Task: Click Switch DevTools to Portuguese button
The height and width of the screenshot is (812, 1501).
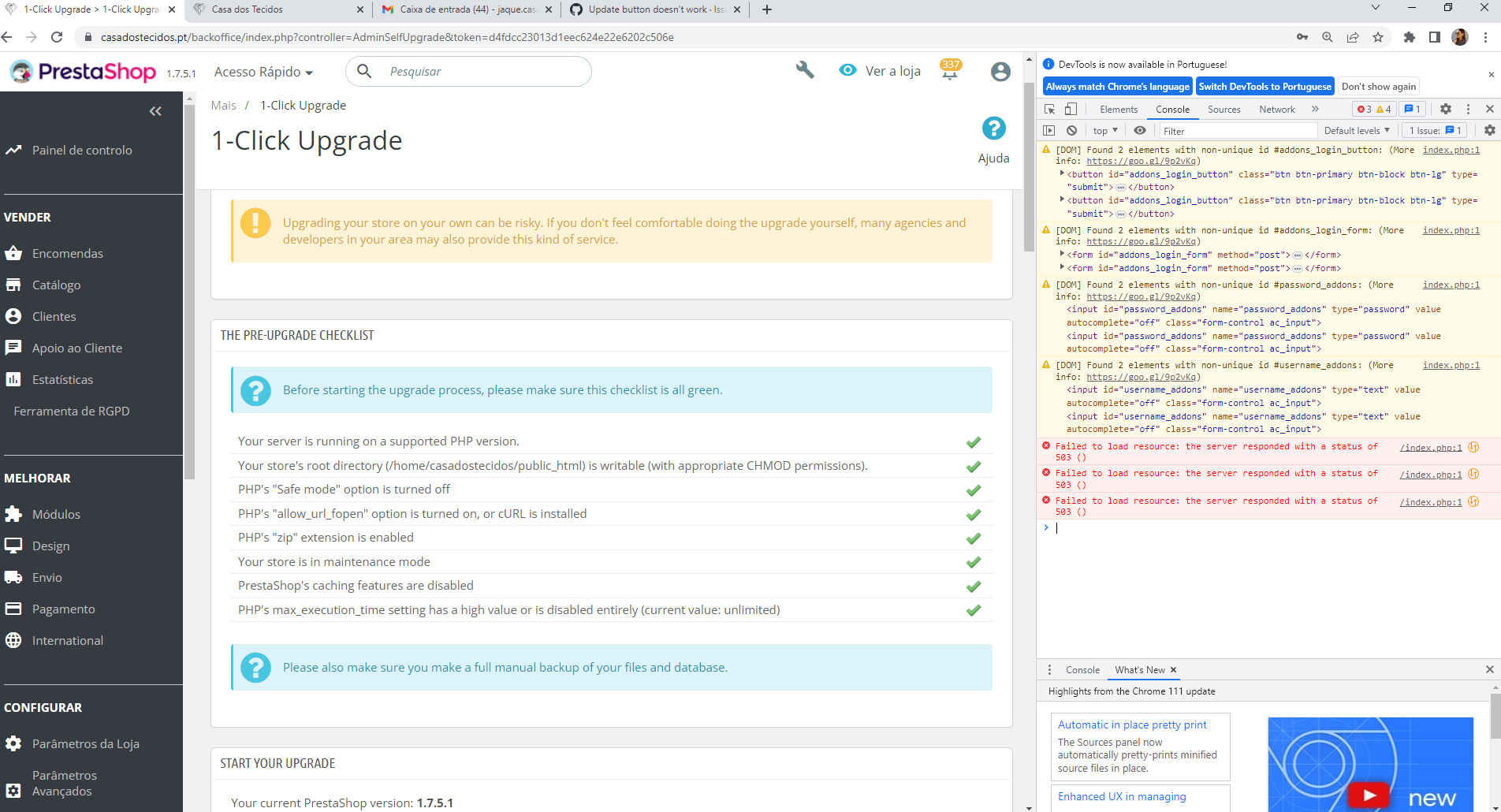Action: tap(1264, 87)
